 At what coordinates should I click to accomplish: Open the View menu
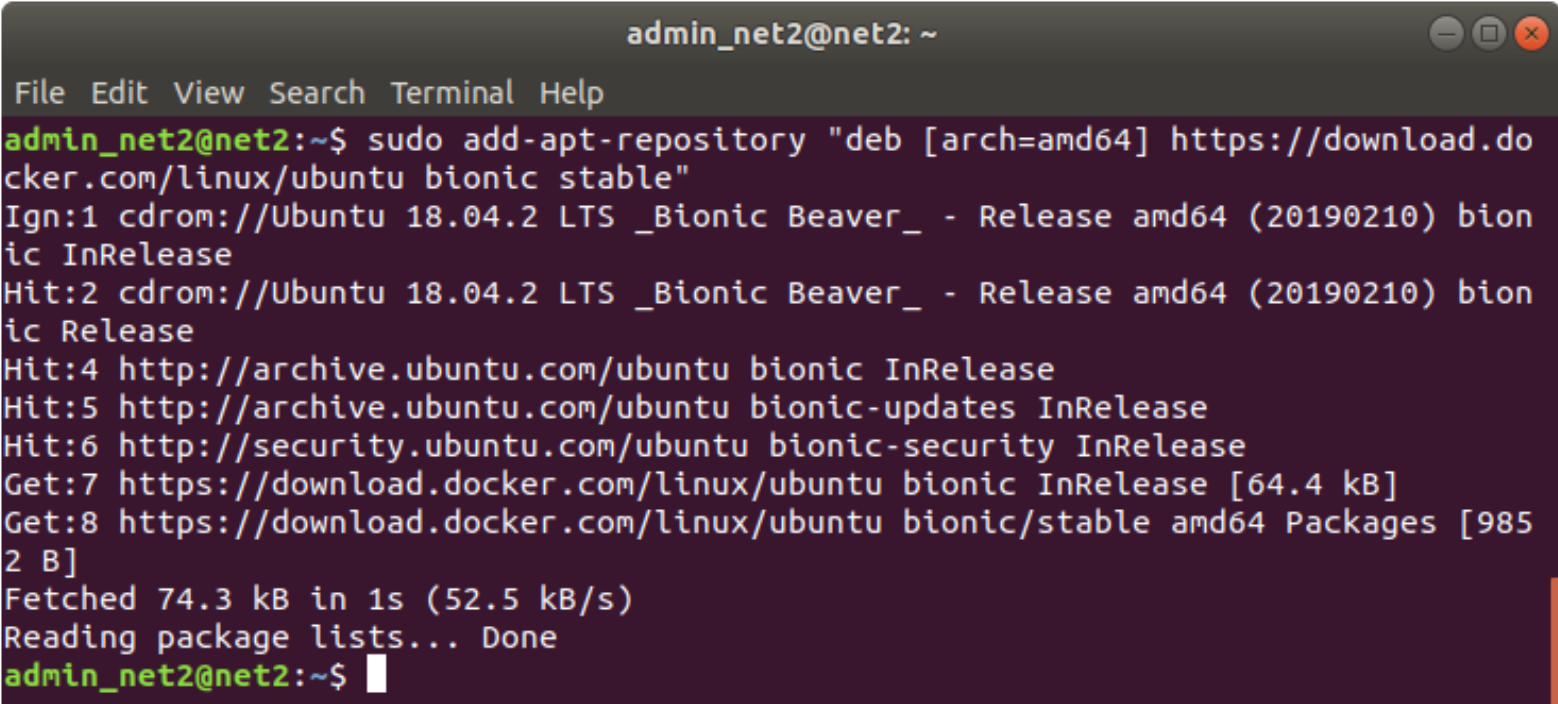(x=209, y=93)
